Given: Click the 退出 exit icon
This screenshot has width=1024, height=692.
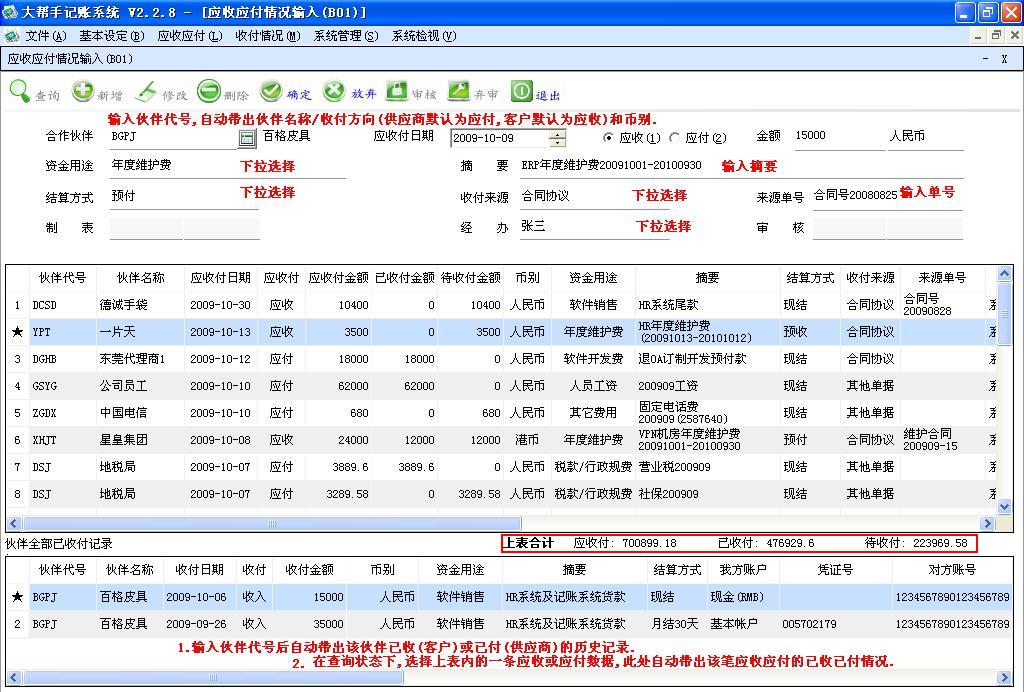Looking at the screenshot, I should tap(521, 91).
